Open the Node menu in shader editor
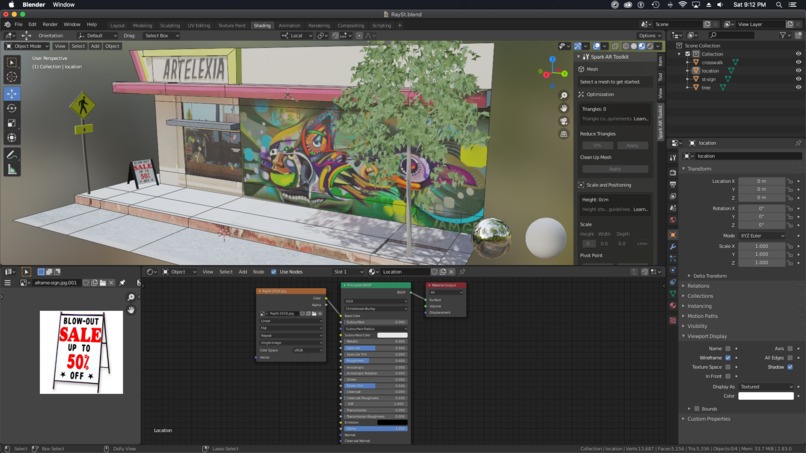 259,272
